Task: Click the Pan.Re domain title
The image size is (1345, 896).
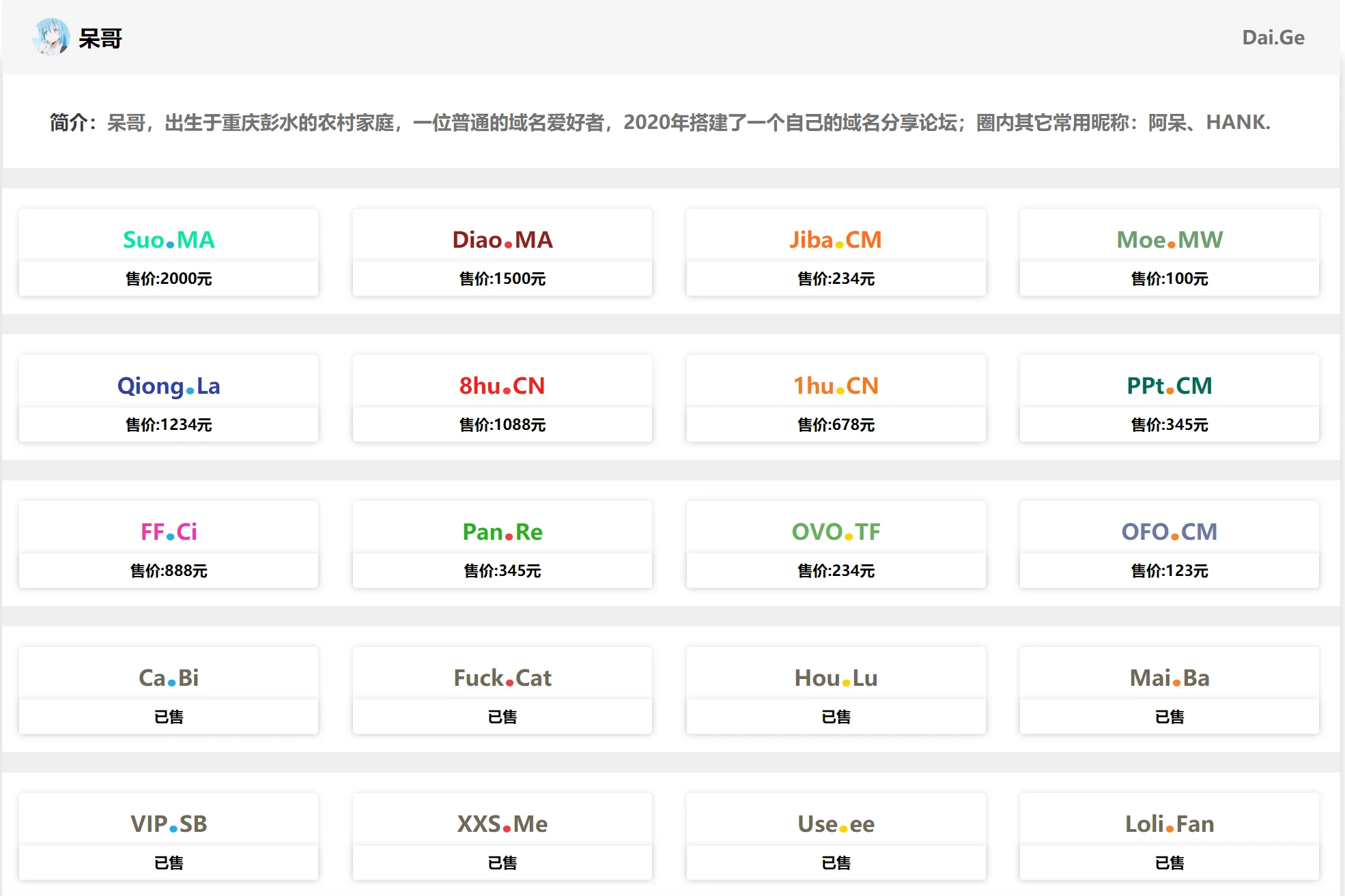Action: pos(502,532)
